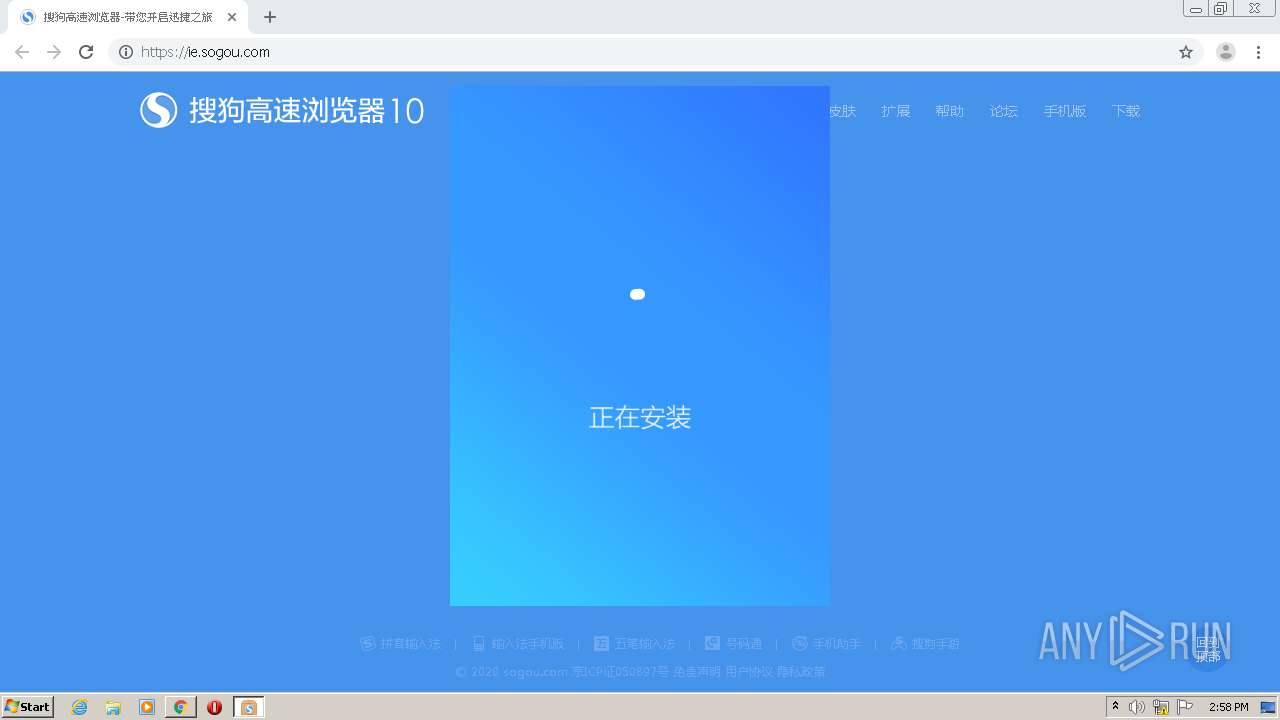Go back to the previous page
The width and height of the screenshot is (1280, 720).
click(x=22, y=52)
